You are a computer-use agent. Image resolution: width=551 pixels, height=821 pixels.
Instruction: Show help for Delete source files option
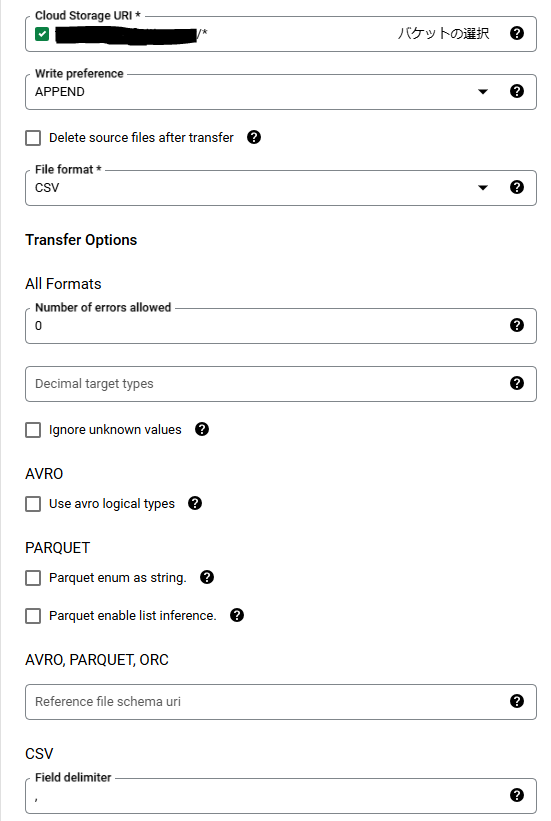coord(254,137)
